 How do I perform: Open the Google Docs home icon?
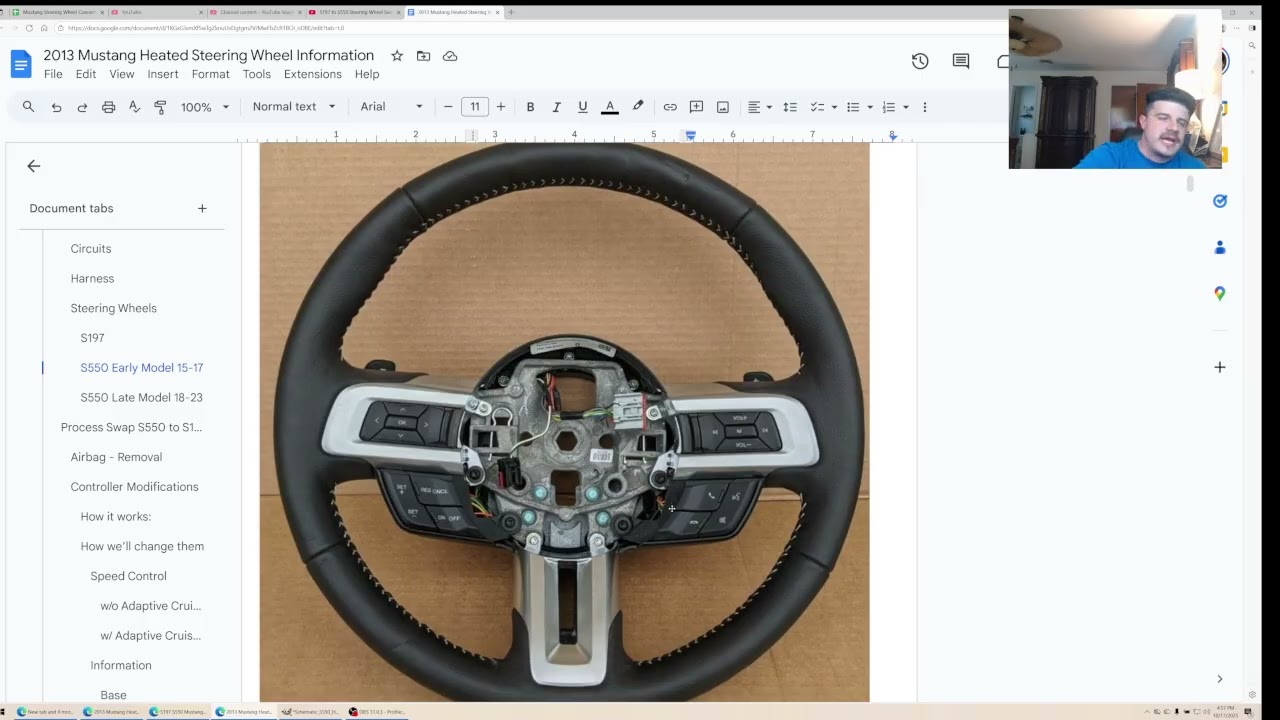coord(21,64)
